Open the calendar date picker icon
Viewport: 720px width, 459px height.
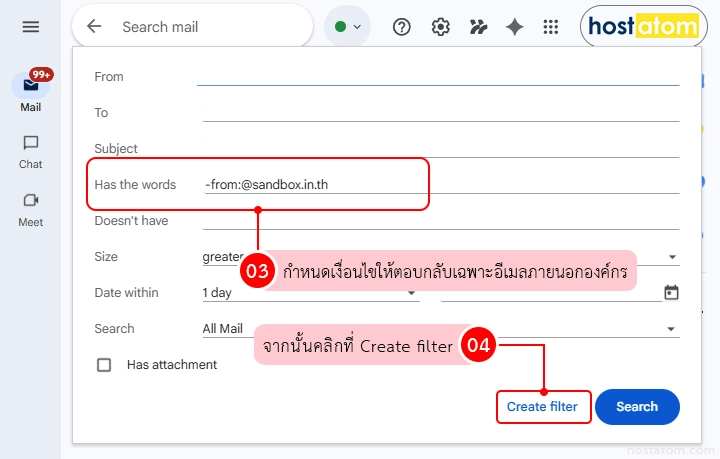(x=671, y=292)
